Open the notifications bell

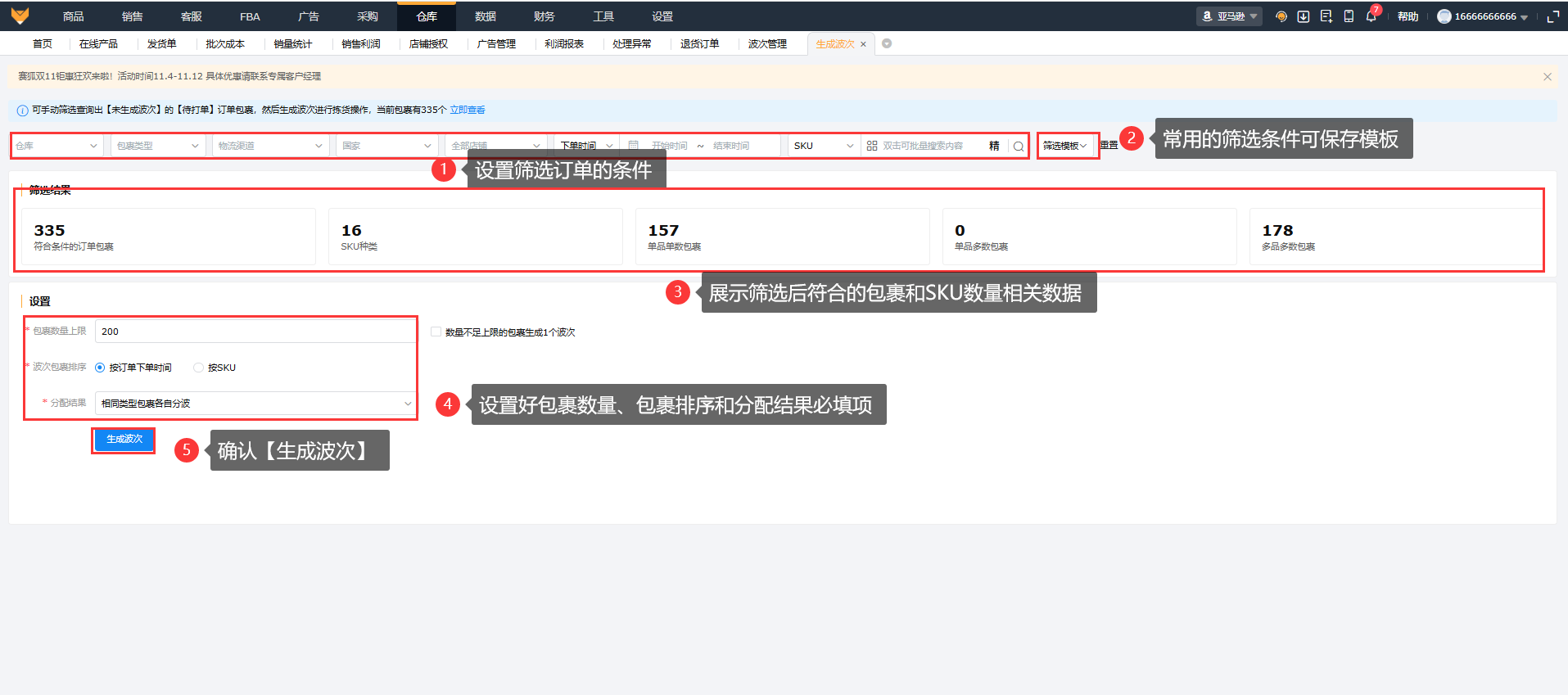click(x=1371, y=16)
